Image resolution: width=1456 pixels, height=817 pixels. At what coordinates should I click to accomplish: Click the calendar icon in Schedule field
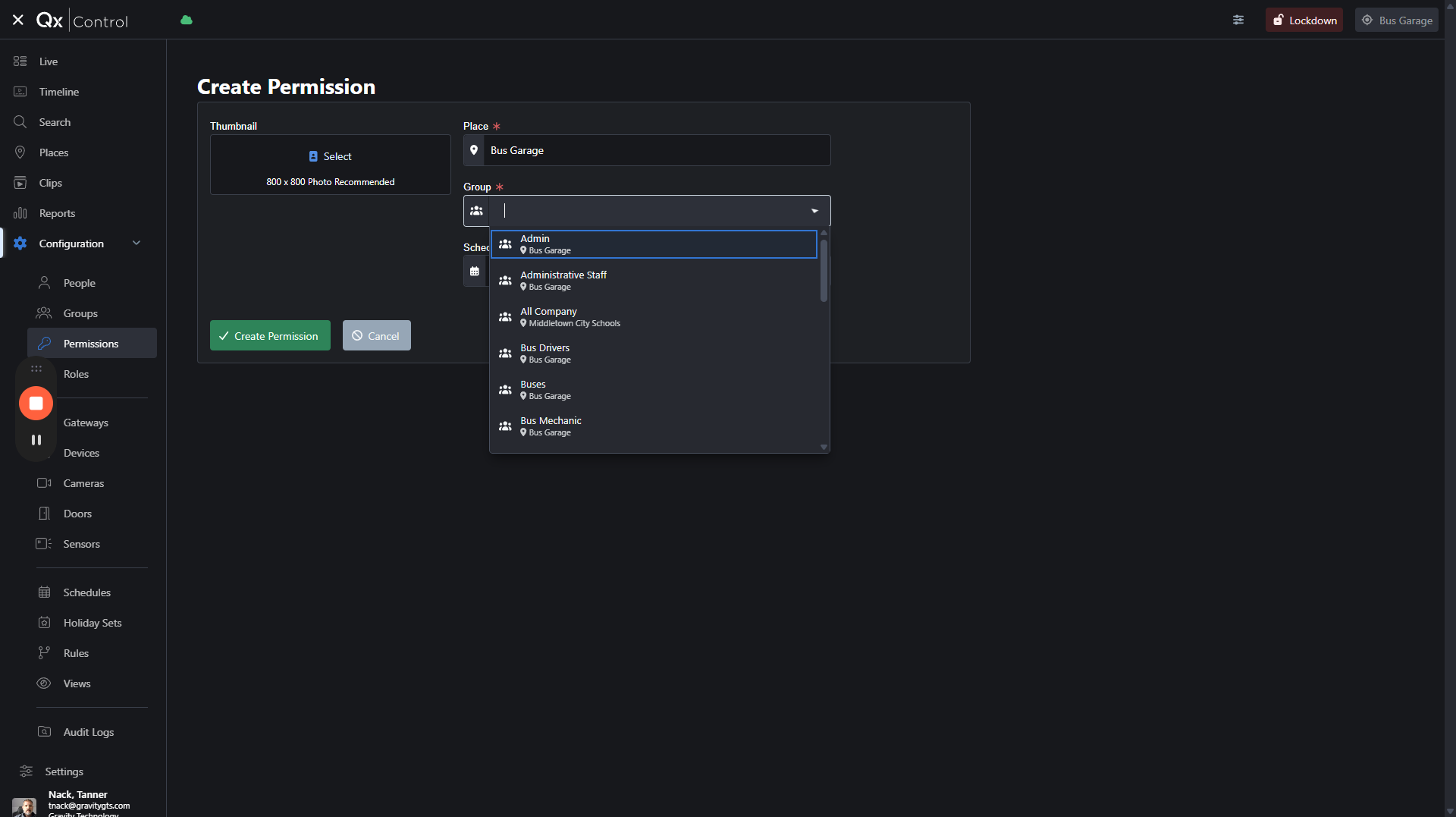pyautogui.click(x=475, y=272)
